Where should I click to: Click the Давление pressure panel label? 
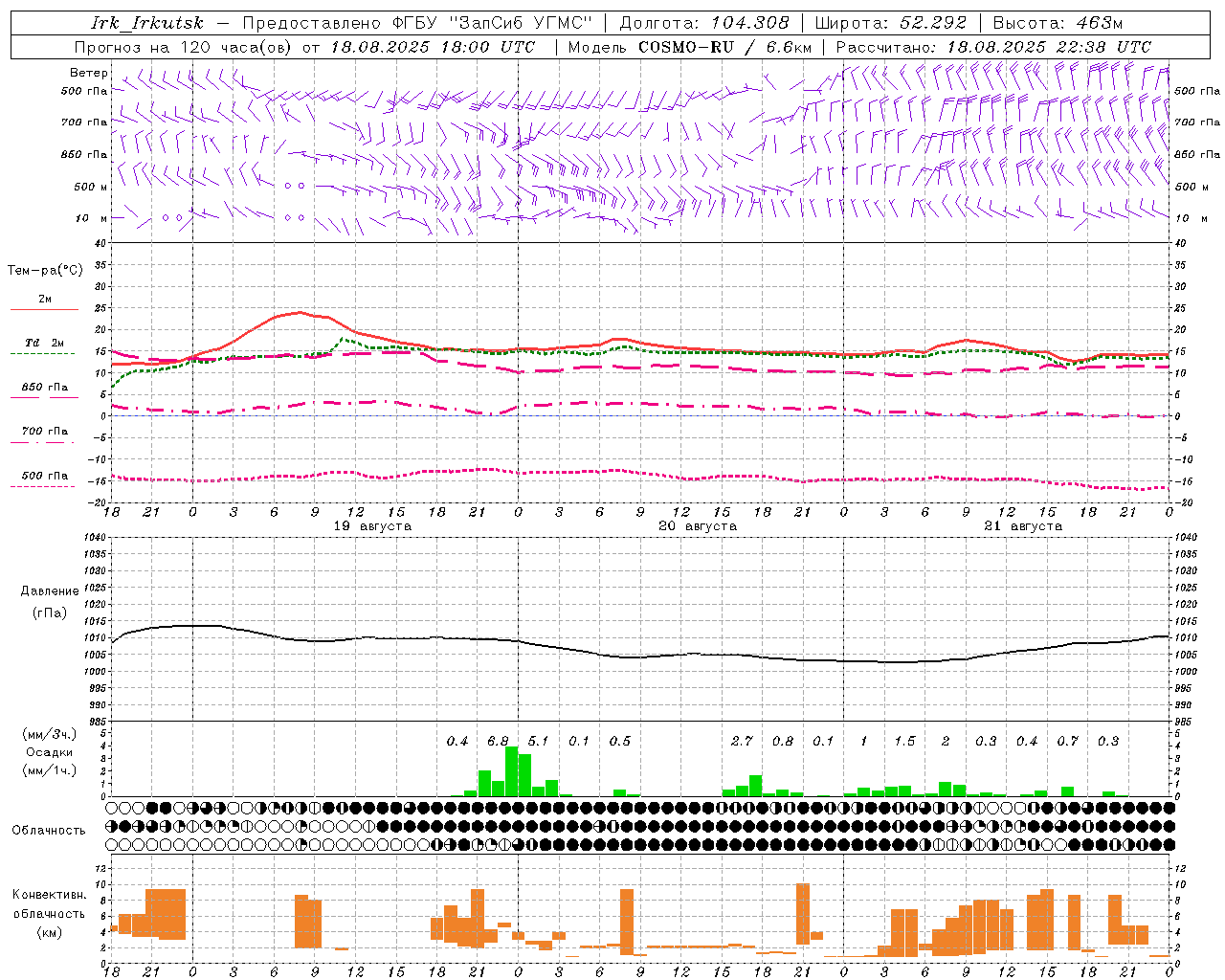[x=50, y=591]
